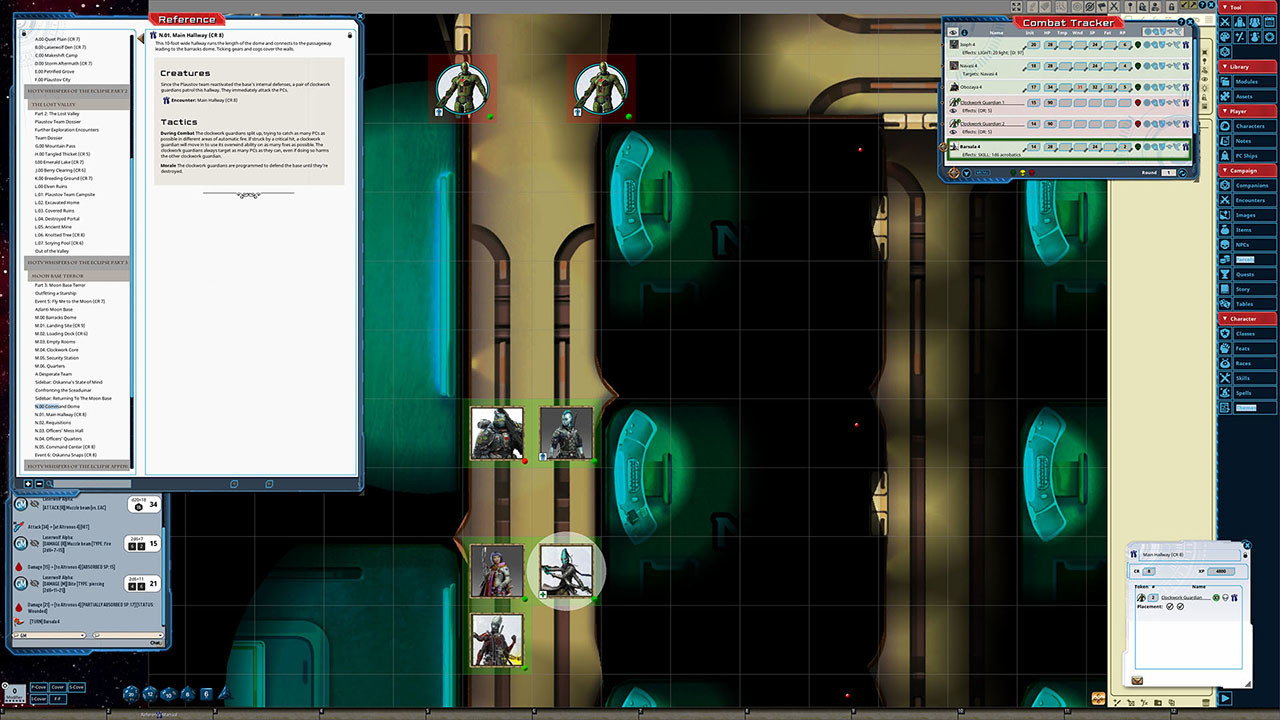Click the CR input field in Main Hallway window
1280x720 pixels.
(1149, 571)
